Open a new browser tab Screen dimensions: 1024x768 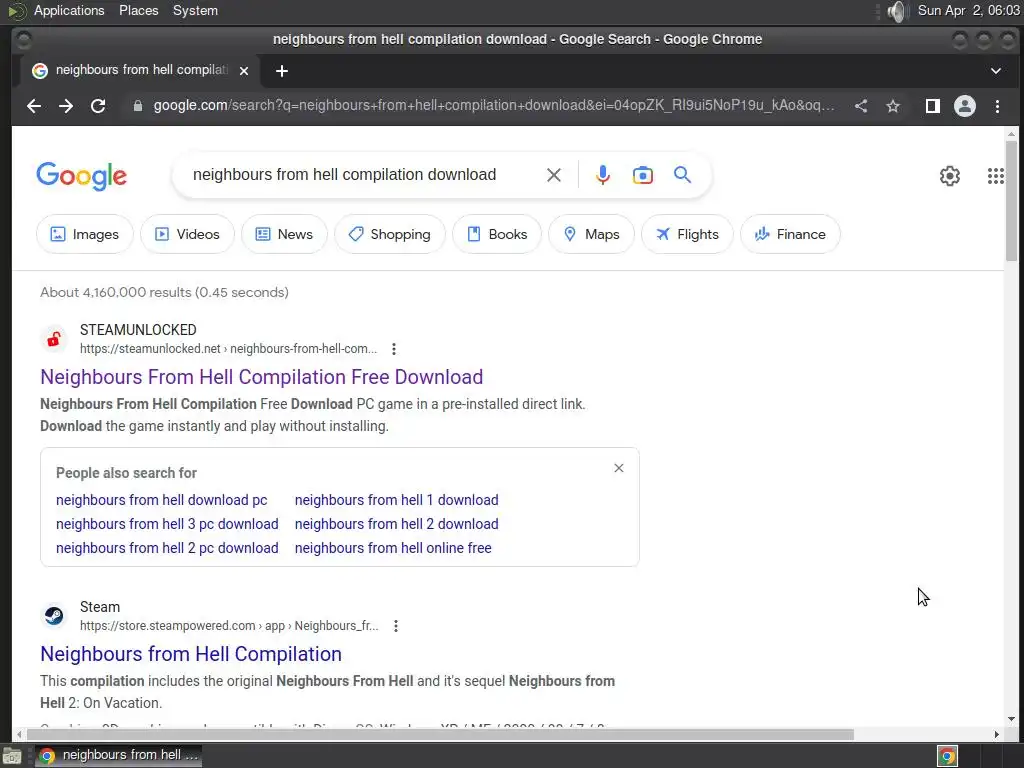pos(281,71)
